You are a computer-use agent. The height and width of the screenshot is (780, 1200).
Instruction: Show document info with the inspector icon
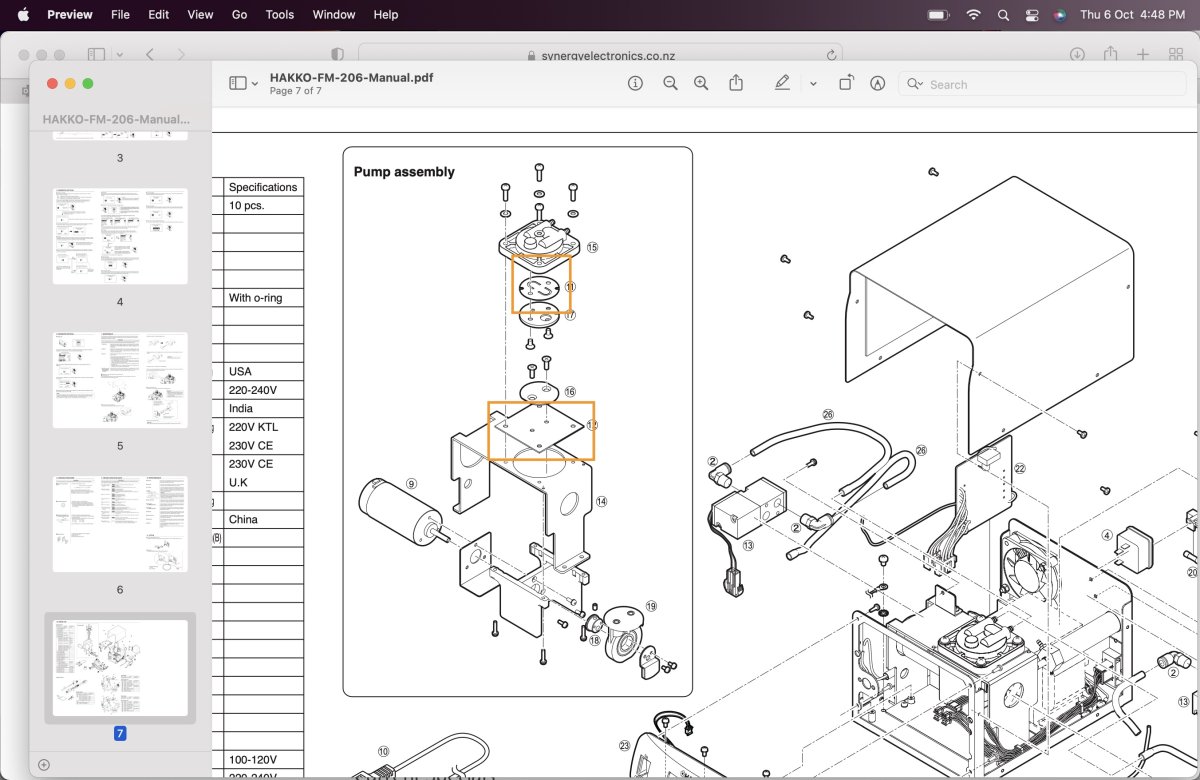pyautogui.click(x=635, y=84)
